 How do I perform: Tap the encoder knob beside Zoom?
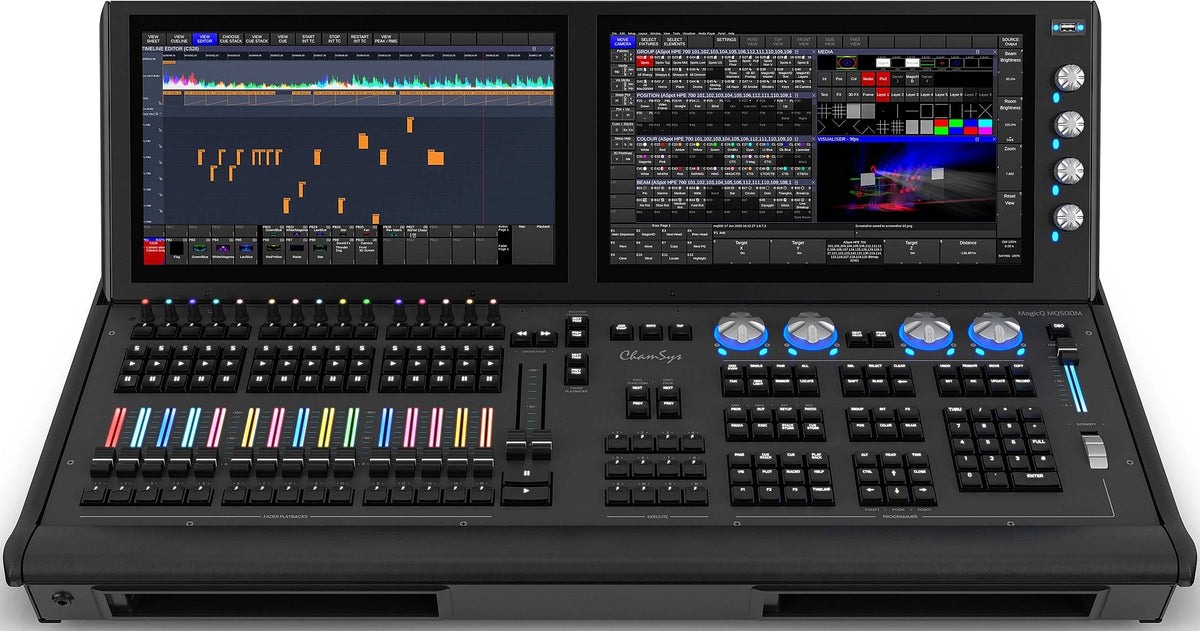[1068, 169]
